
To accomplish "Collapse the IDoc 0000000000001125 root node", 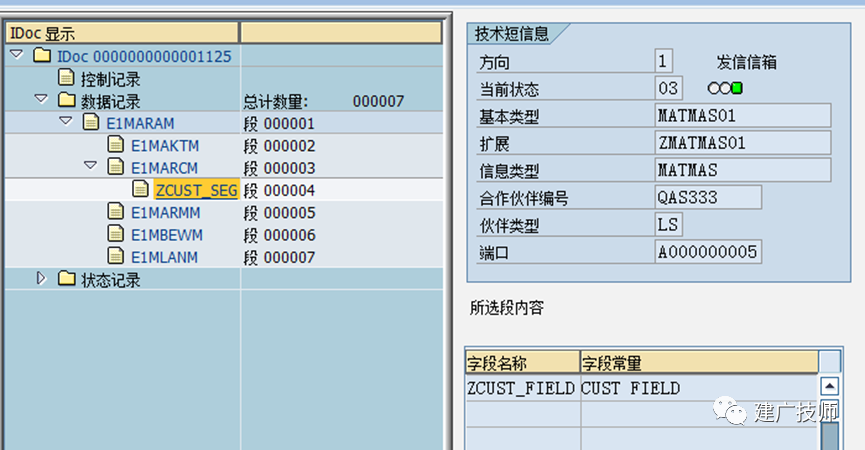I will (17, 55).
